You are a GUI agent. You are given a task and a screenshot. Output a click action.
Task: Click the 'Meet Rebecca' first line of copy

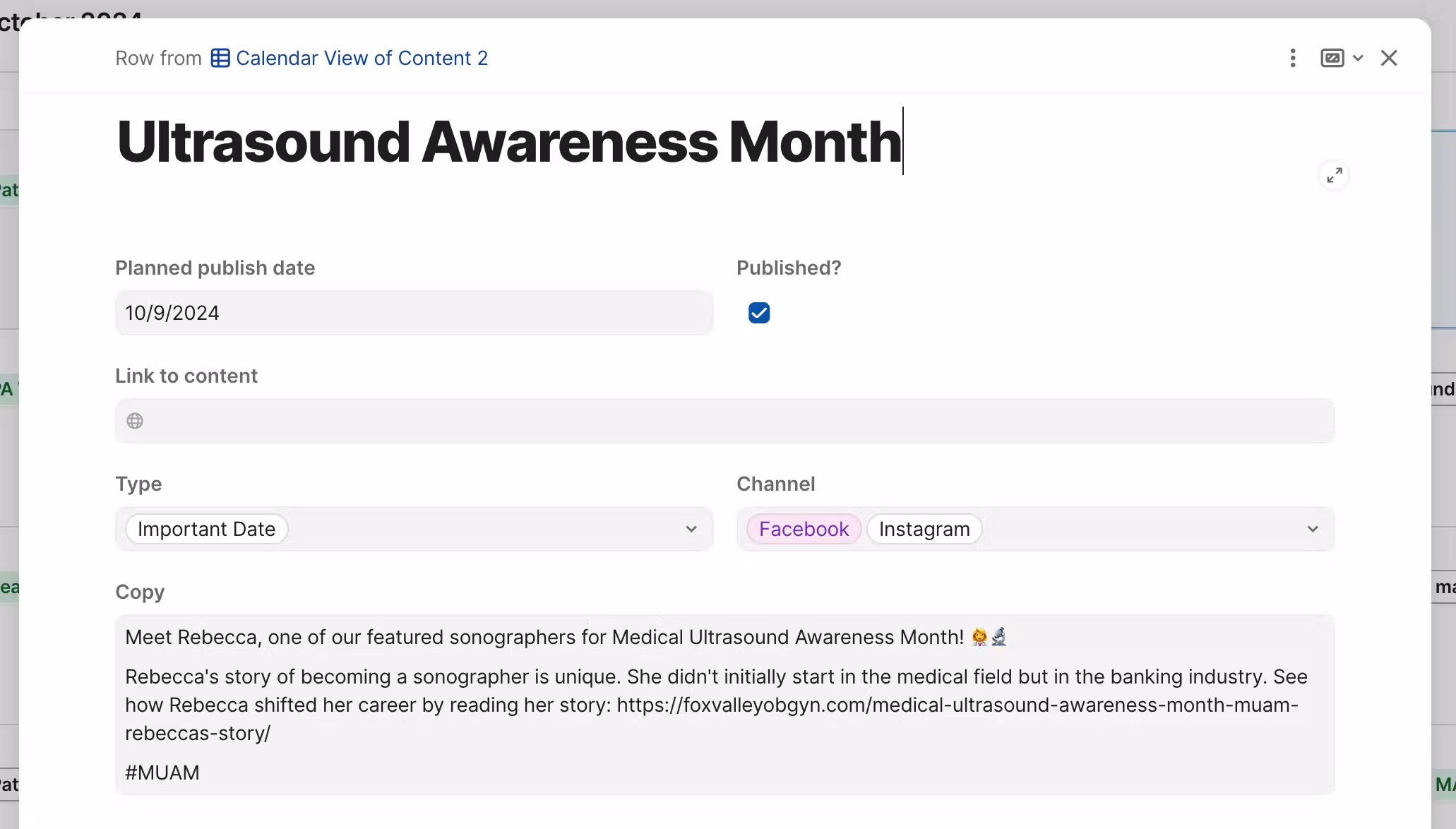[x=566, y=637]
